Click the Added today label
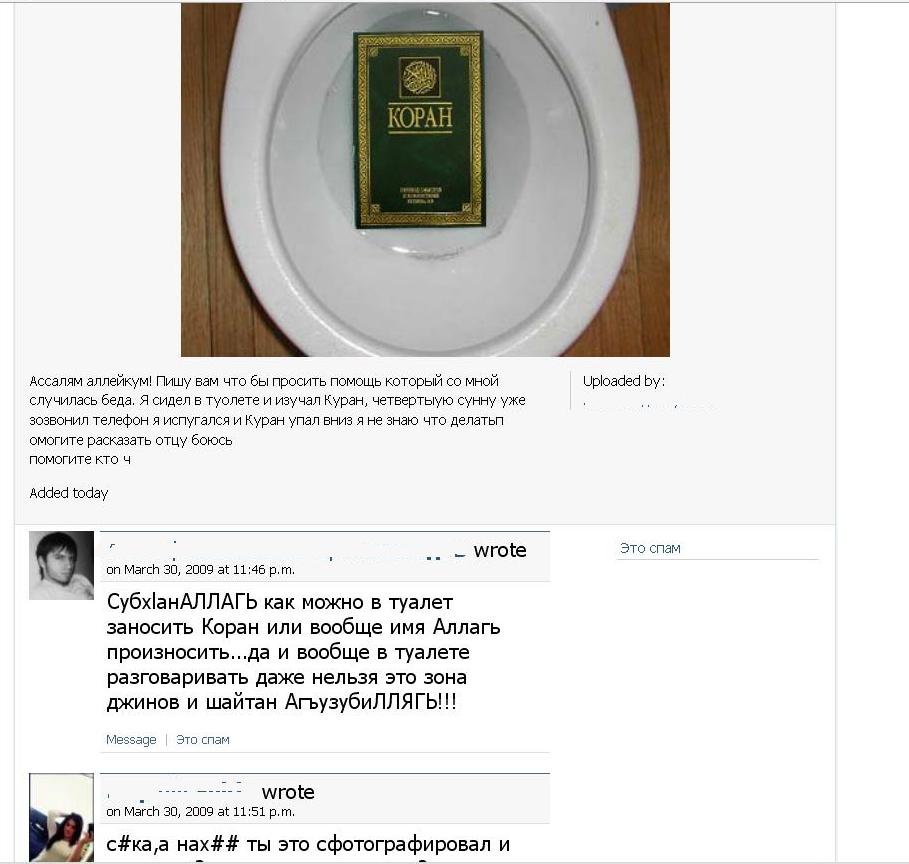909x864 pixels. pos(68,493)
